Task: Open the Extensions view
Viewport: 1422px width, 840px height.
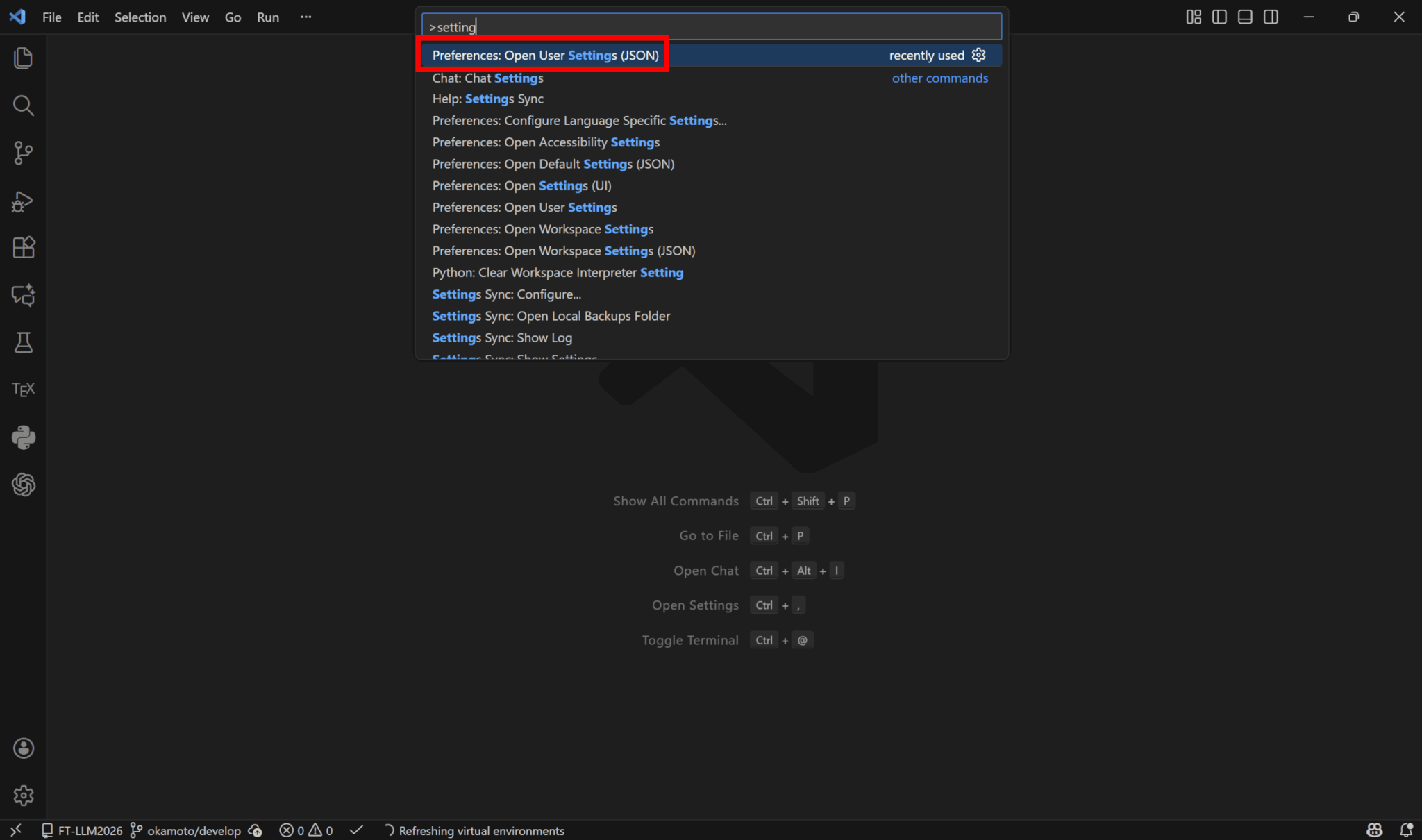Action: (x=23, y=248)
